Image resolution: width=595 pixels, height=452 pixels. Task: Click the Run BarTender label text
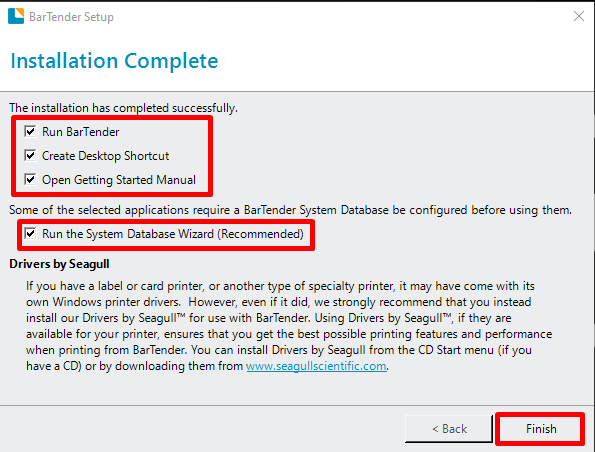(81, 132)
